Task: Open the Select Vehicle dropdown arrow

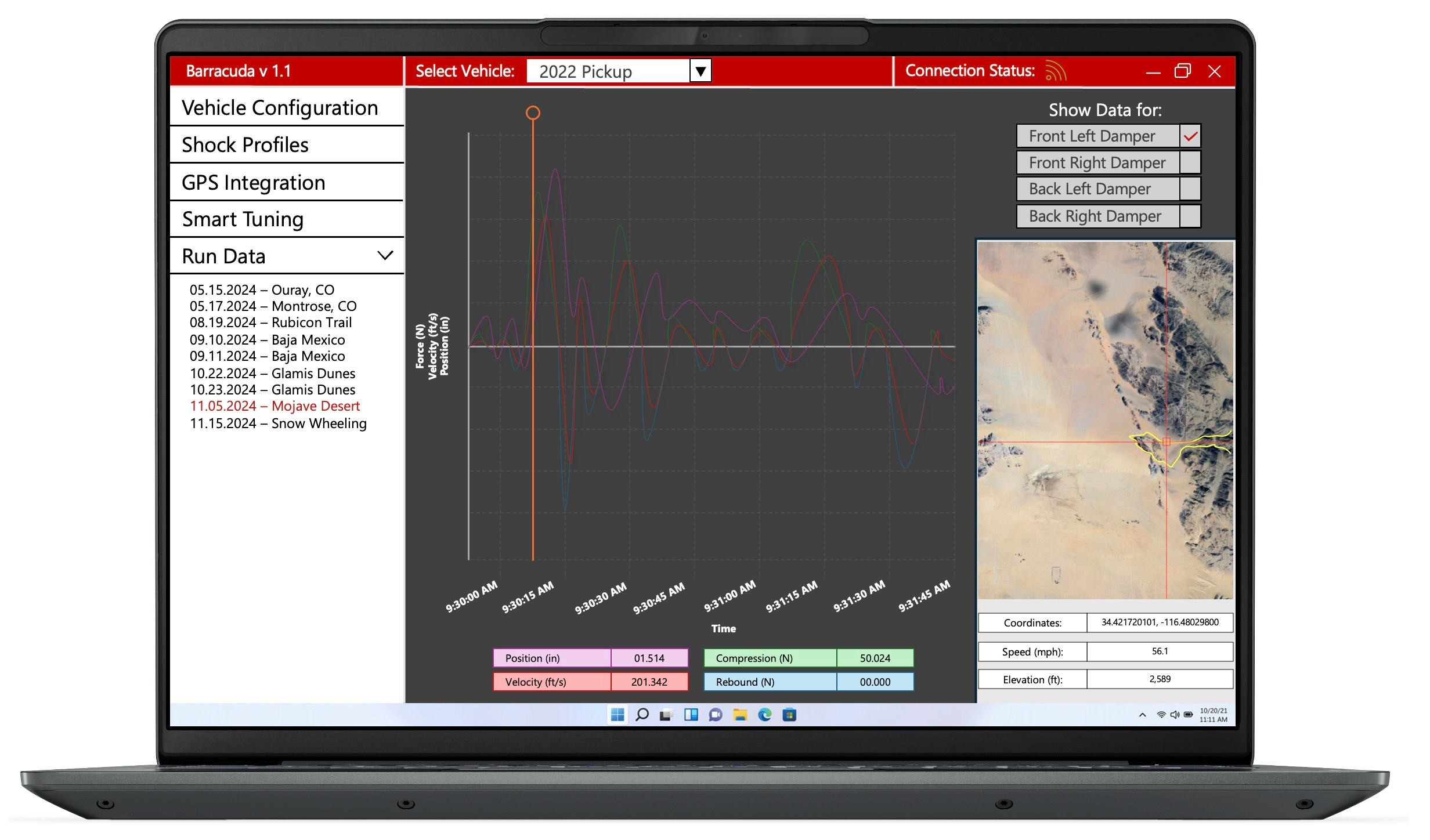Action: coord(700,71)
